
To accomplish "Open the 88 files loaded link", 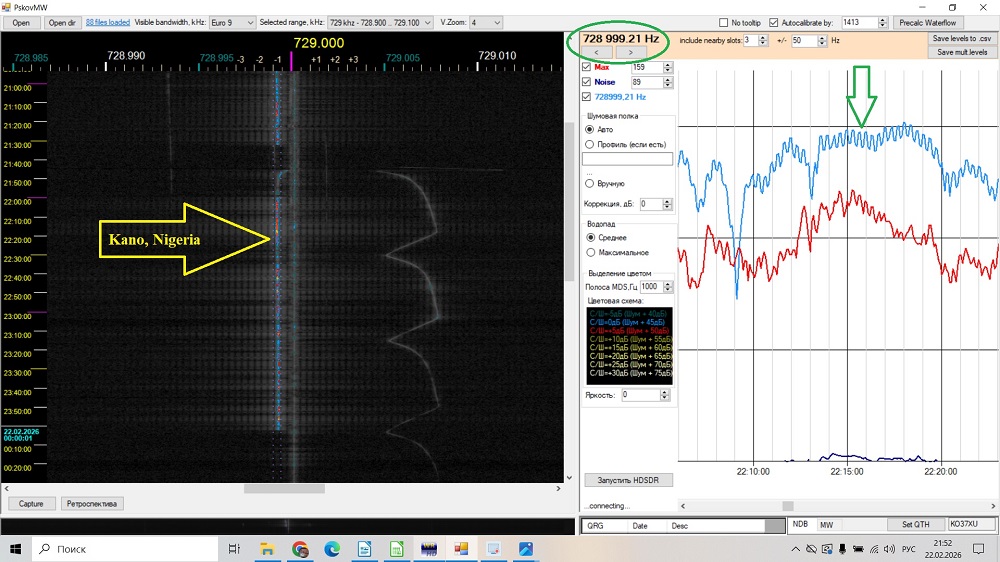I will click(x=108, y=22).
